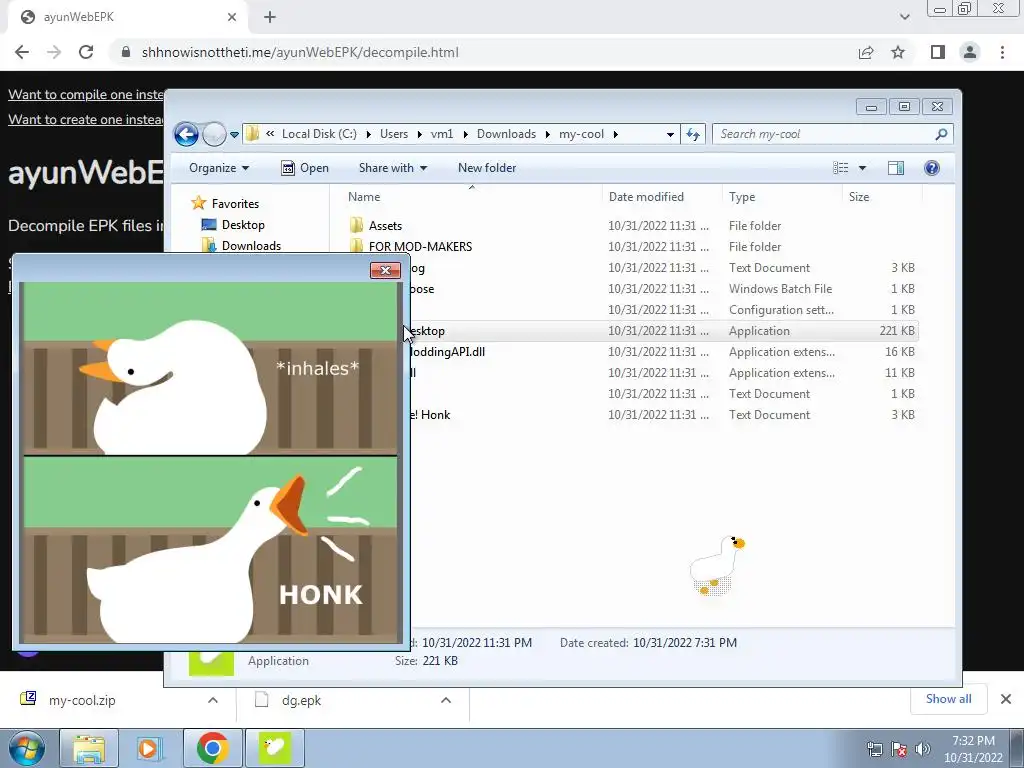Open Explorer help icon
1024x768 pixels.
coord(932,168)
